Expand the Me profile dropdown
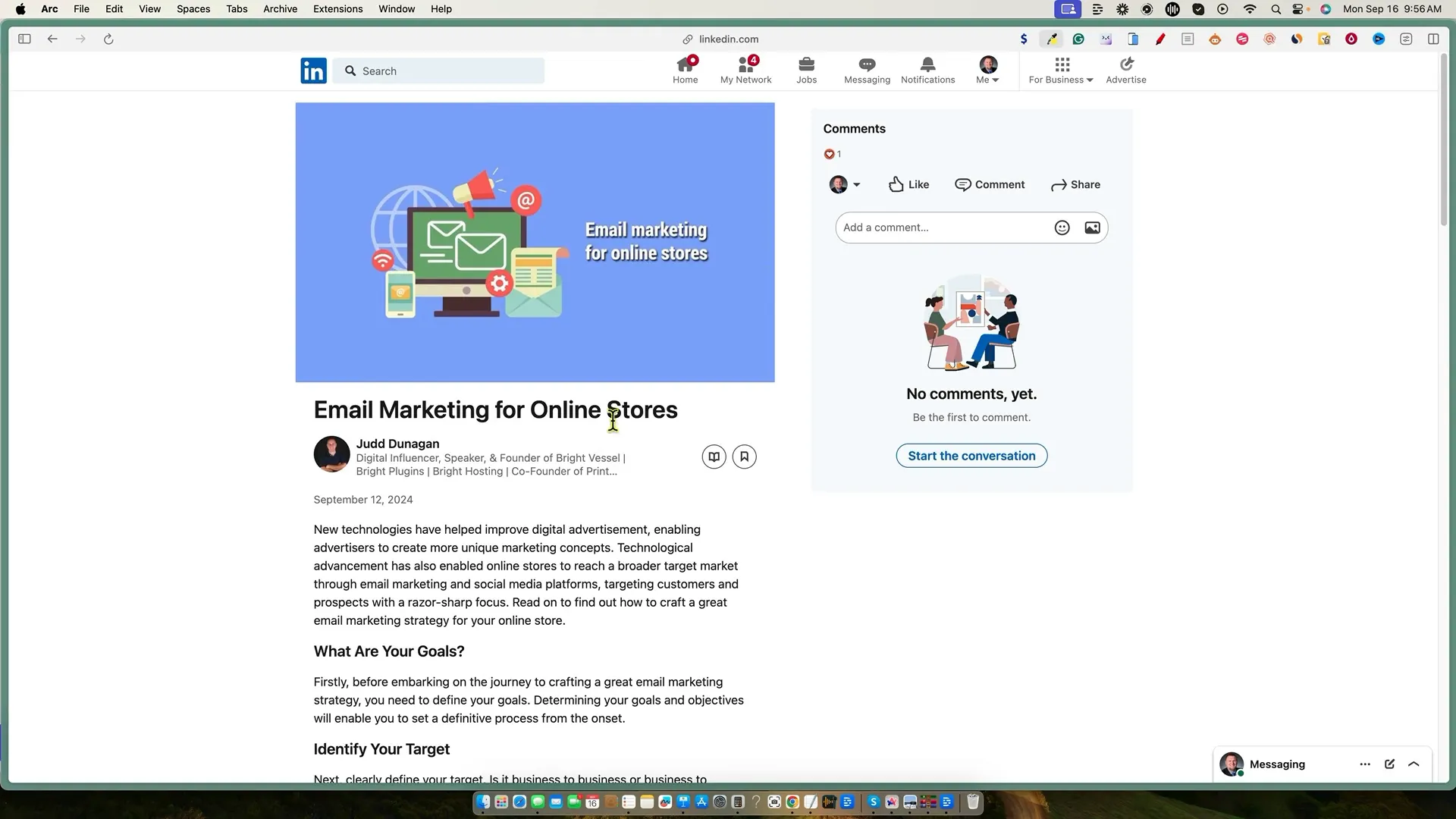Image resolution: width=1456 pixels, height=819 pixels. pyautogui.click(x=987, y=70)
